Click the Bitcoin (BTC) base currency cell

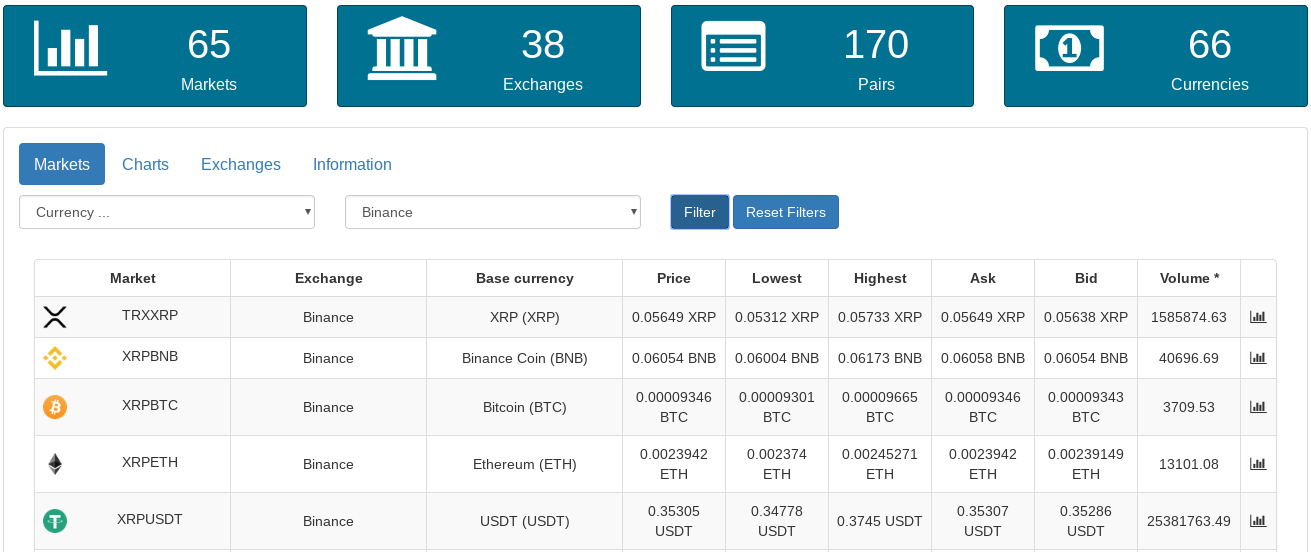click(525, 407)
